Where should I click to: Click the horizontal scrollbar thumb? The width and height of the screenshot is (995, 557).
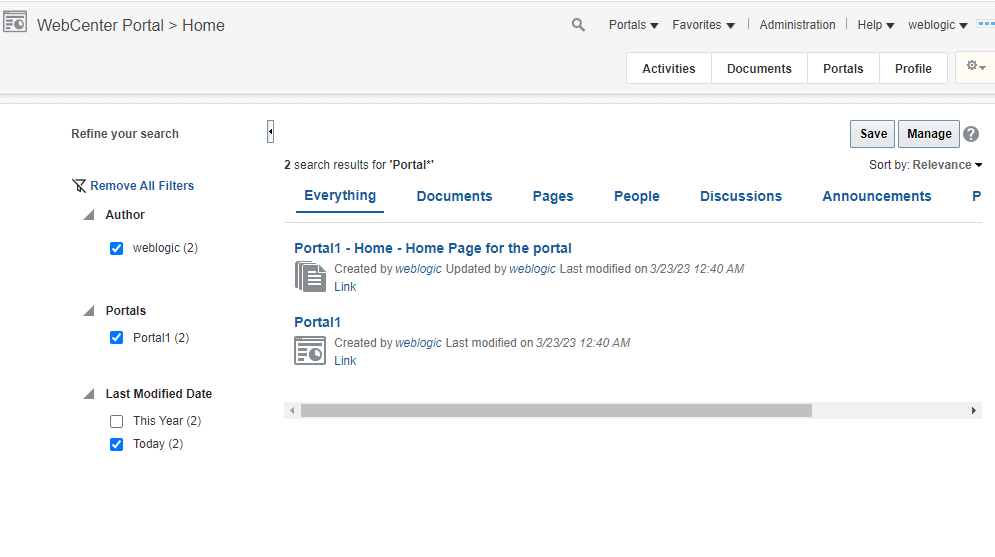tap(557, 410)
